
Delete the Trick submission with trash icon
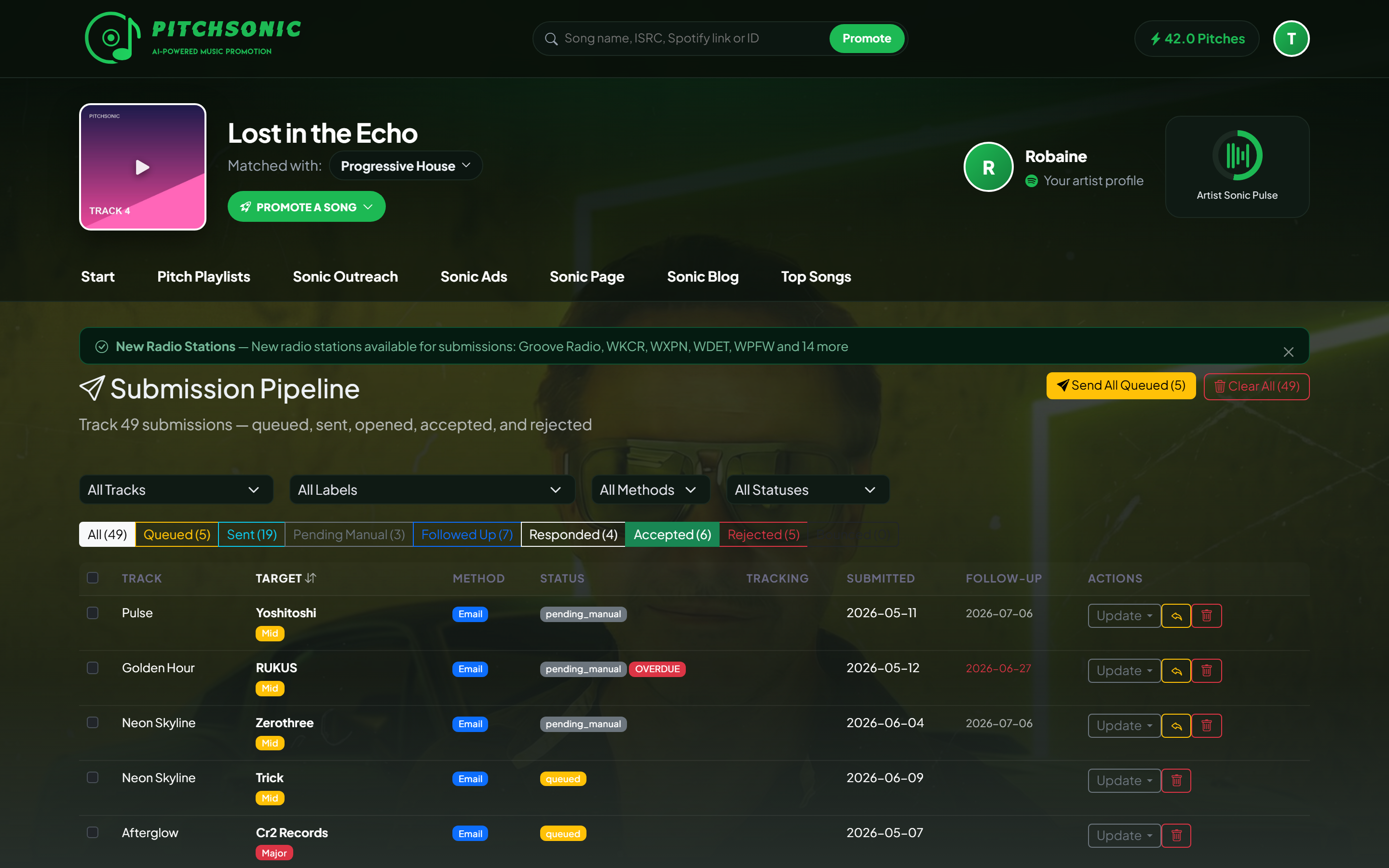1176,781
